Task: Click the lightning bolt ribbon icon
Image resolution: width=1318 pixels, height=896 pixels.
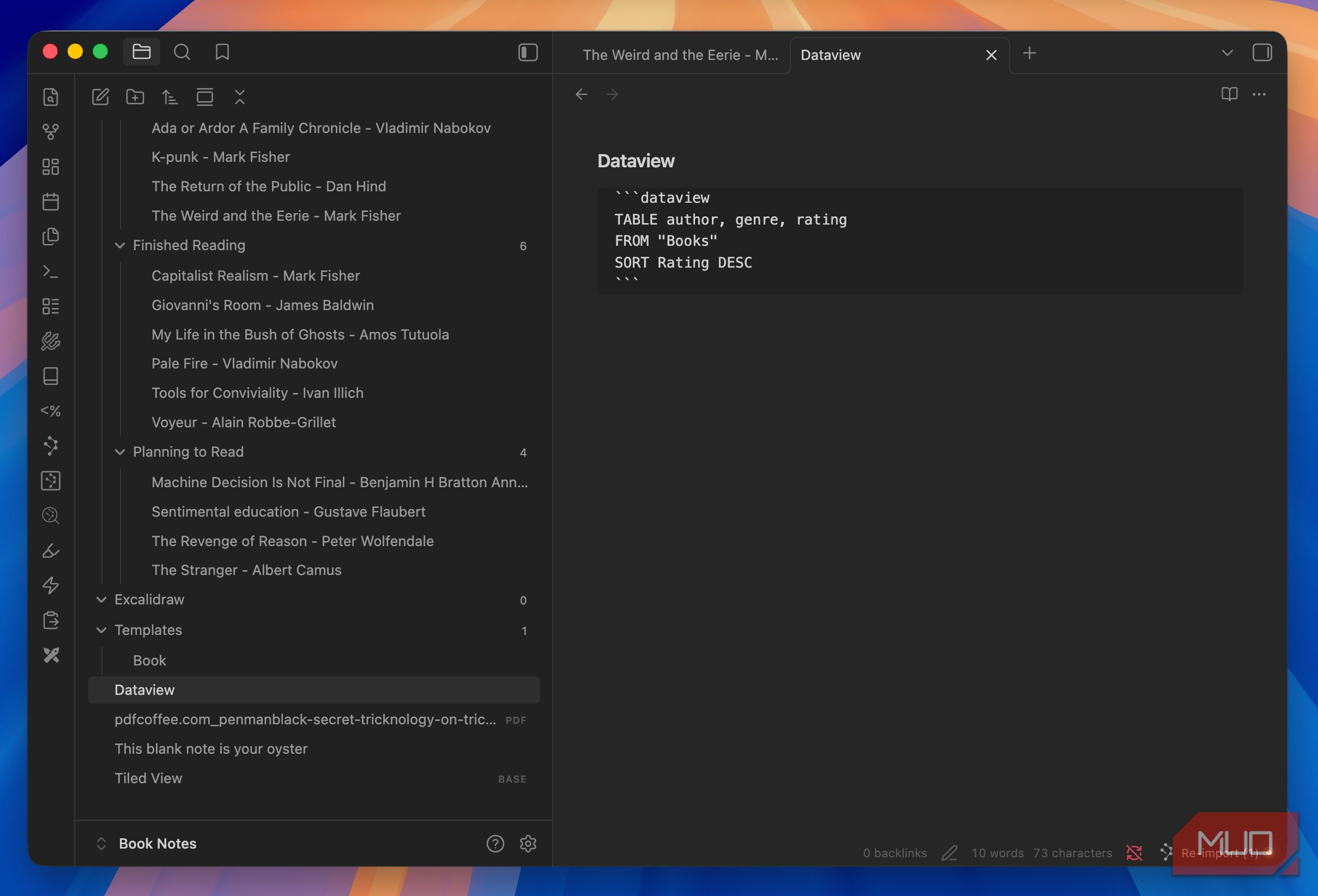Action: click(51, 585)
